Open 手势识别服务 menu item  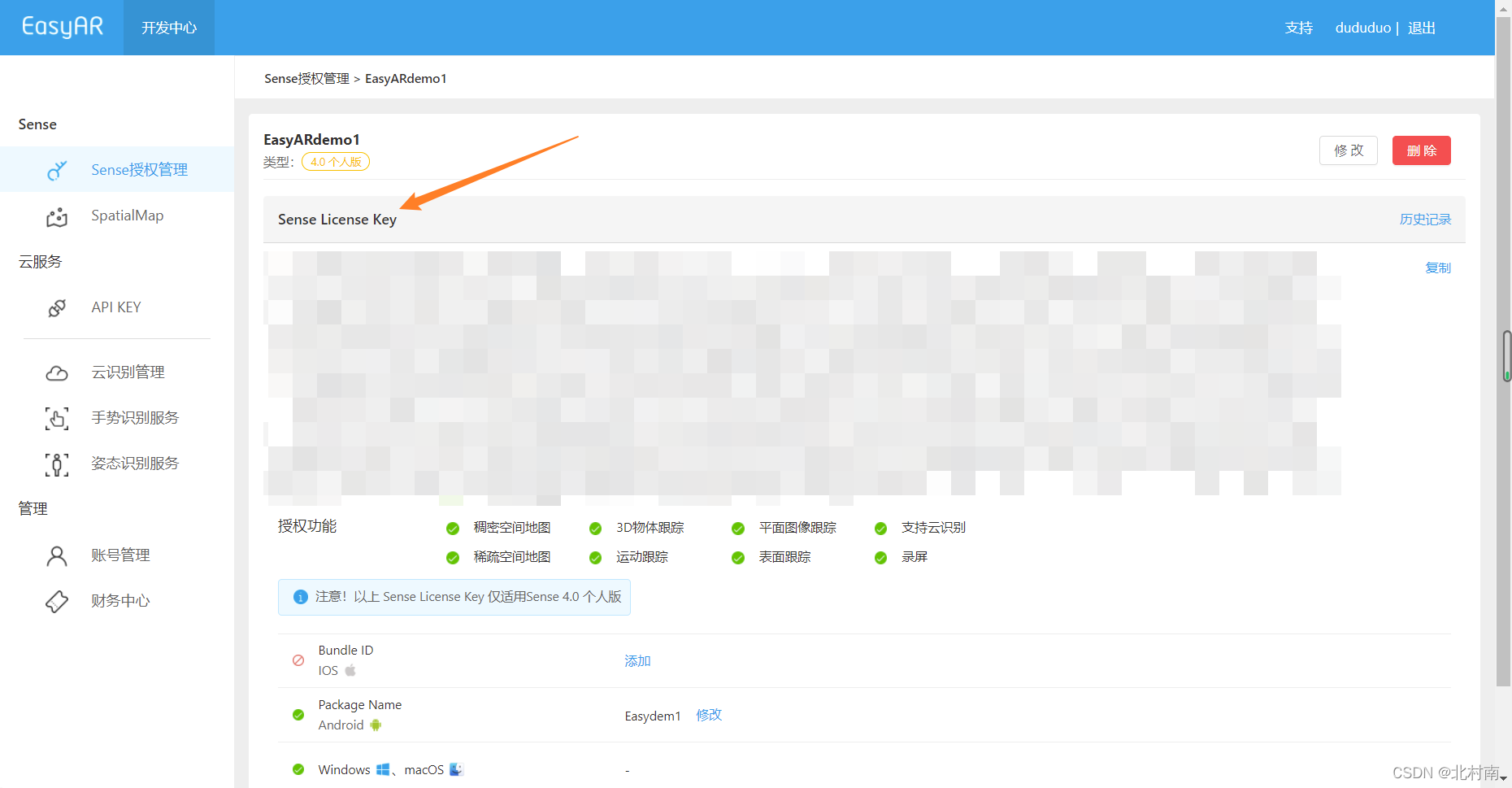pyautogui.click(x=135, y=418)
